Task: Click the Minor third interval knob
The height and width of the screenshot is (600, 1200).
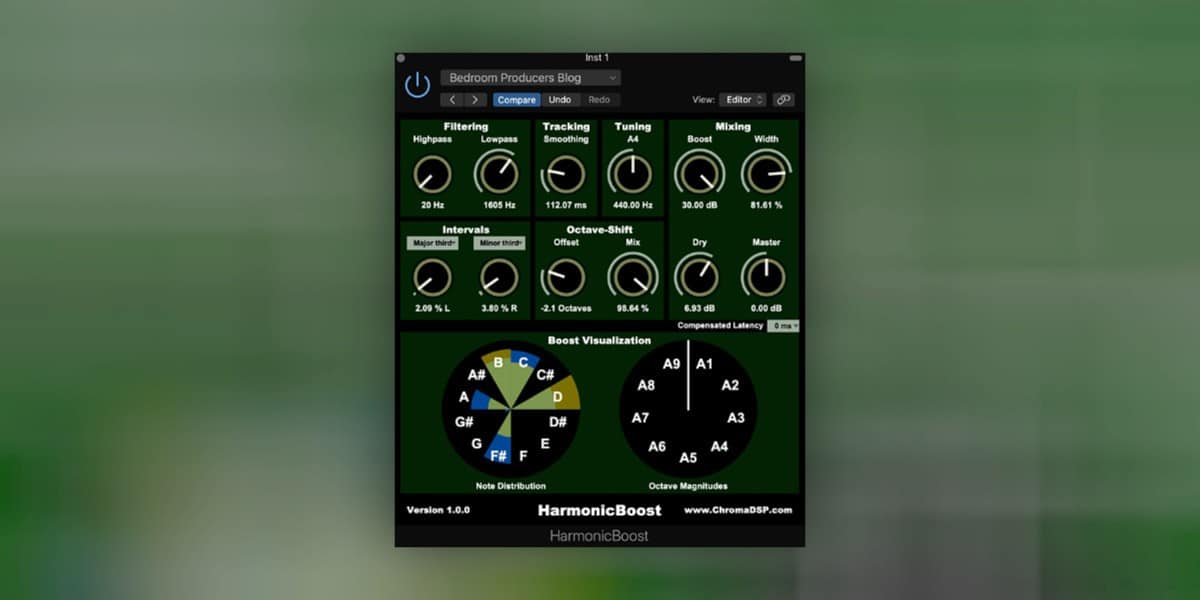Action: coord(498,278)
